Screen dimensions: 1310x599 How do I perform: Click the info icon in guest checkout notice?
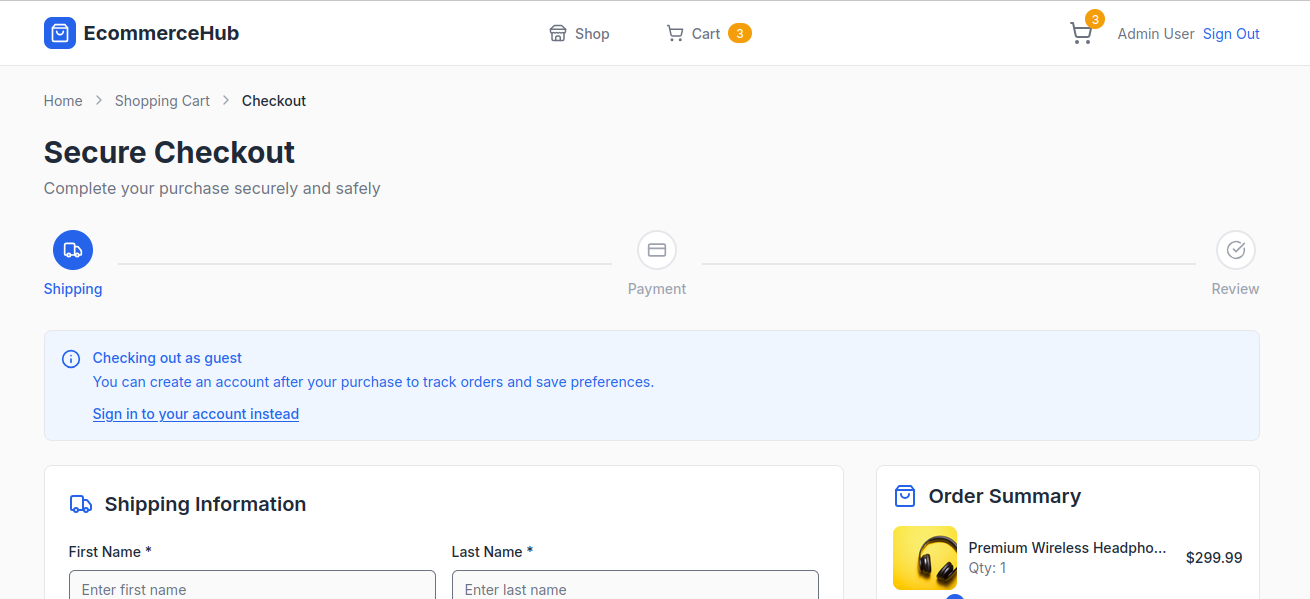71,359
